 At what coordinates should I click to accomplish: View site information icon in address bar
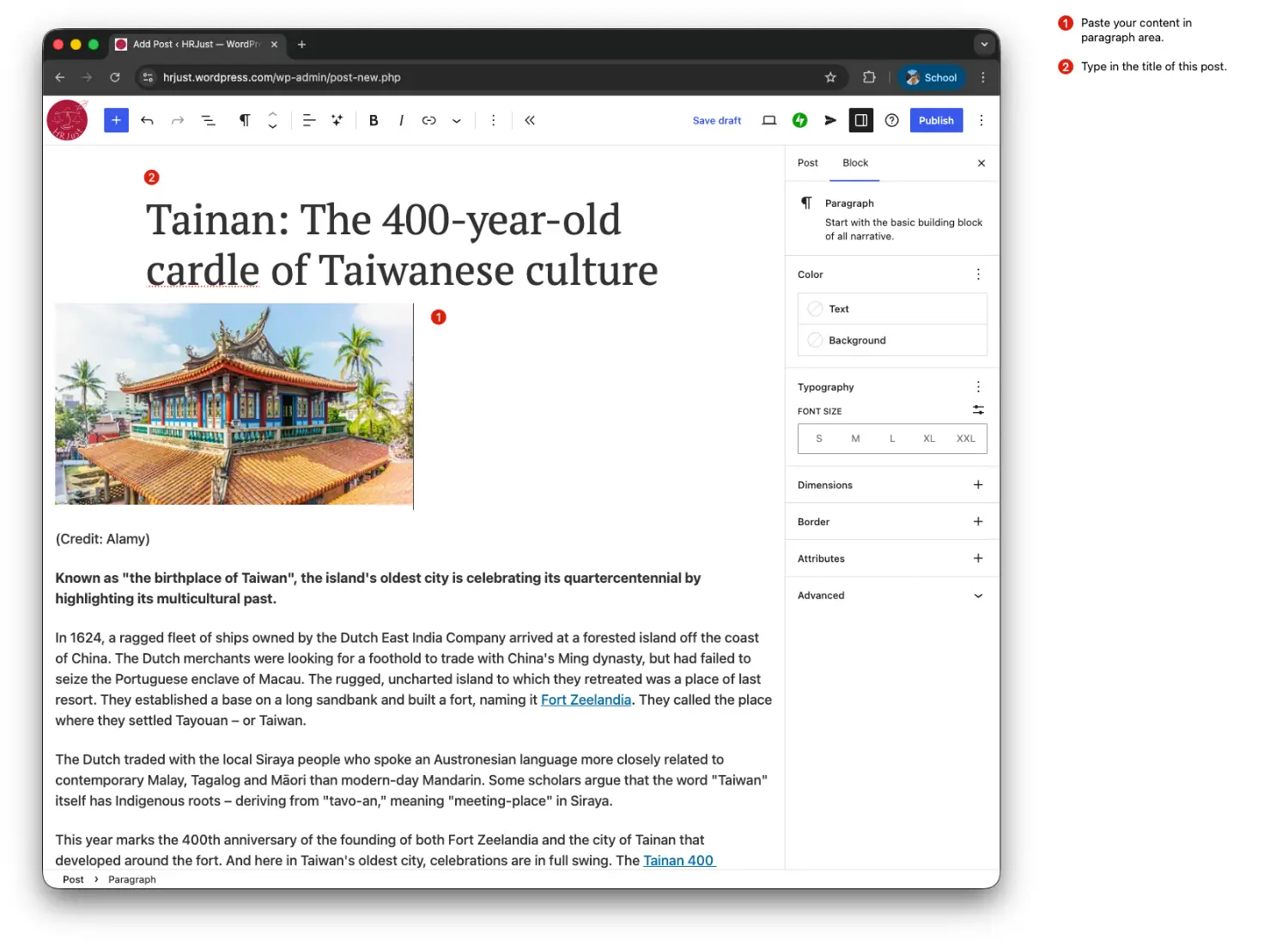[x=148, y=77]
